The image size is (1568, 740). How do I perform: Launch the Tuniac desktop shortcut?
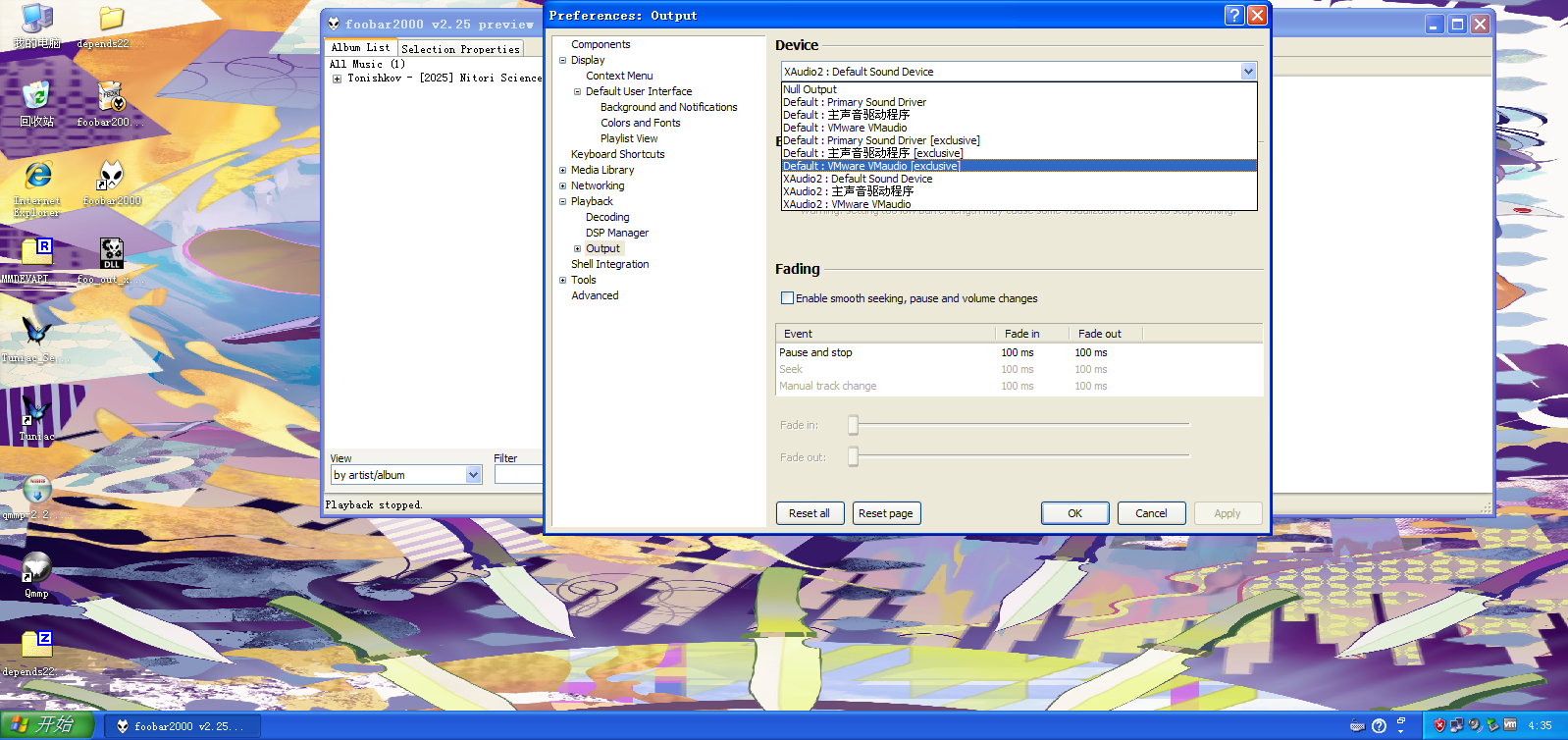tap(36, 418)
